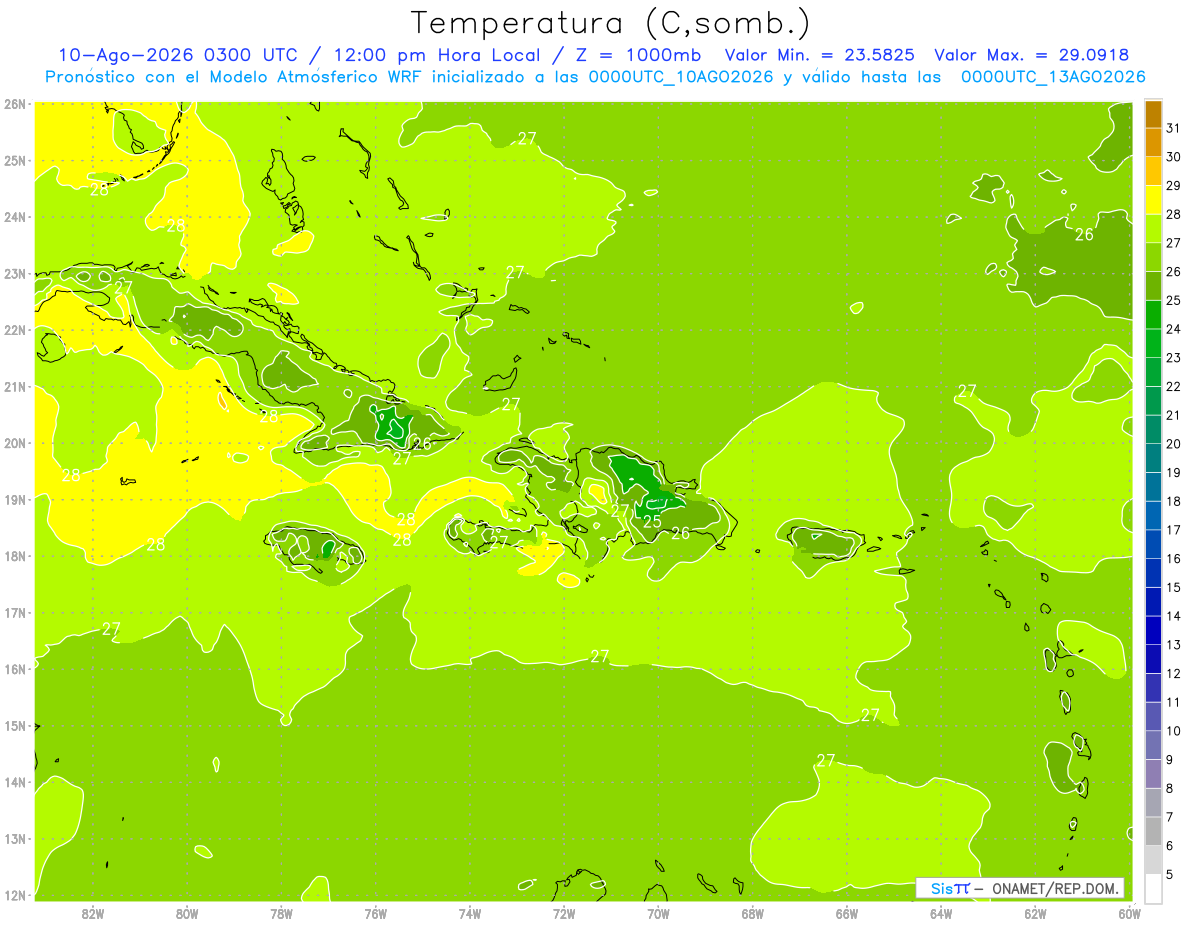Click the "68W" longitude axis label

coord(753,913)
